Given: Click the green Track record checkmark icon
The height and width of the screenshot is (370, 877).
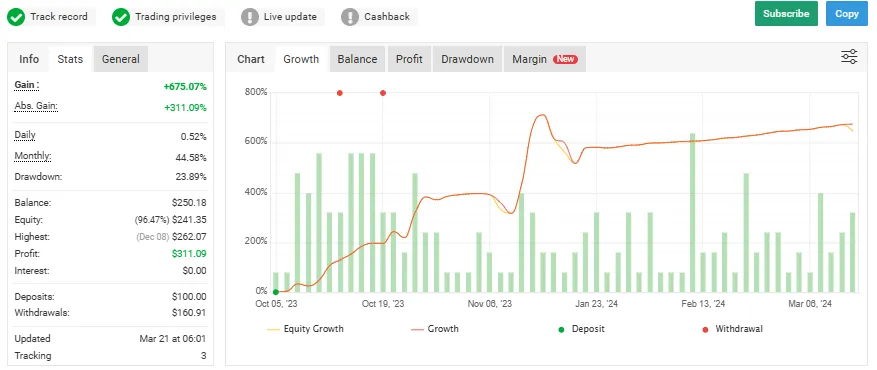Looking at the screenshot, I should pyautogui.click(x=16, y=17).
